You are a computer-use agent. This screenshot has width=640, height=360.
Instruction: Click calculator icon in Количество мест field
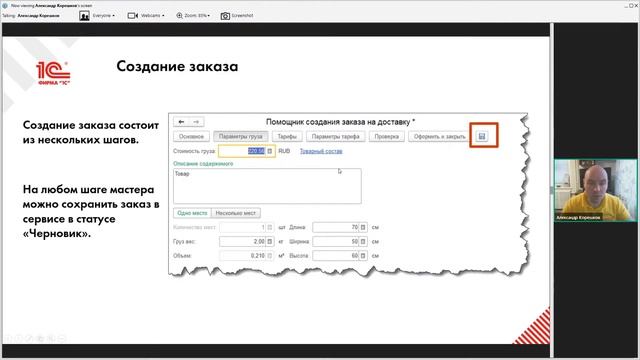click(269, 227)
